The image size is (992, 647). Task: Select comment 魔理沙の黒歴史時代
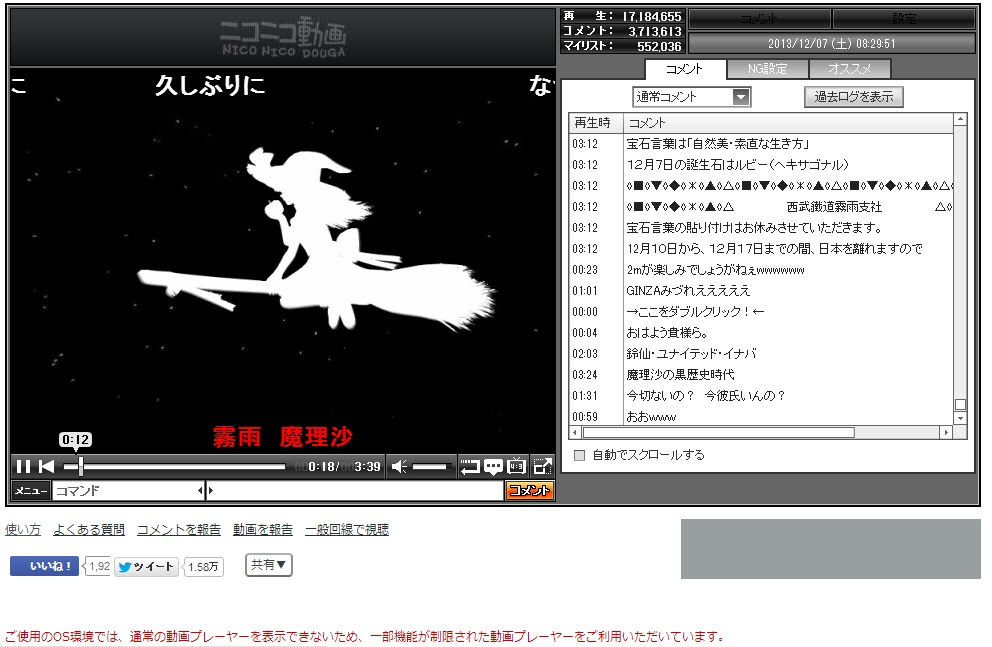pos(761,374)
